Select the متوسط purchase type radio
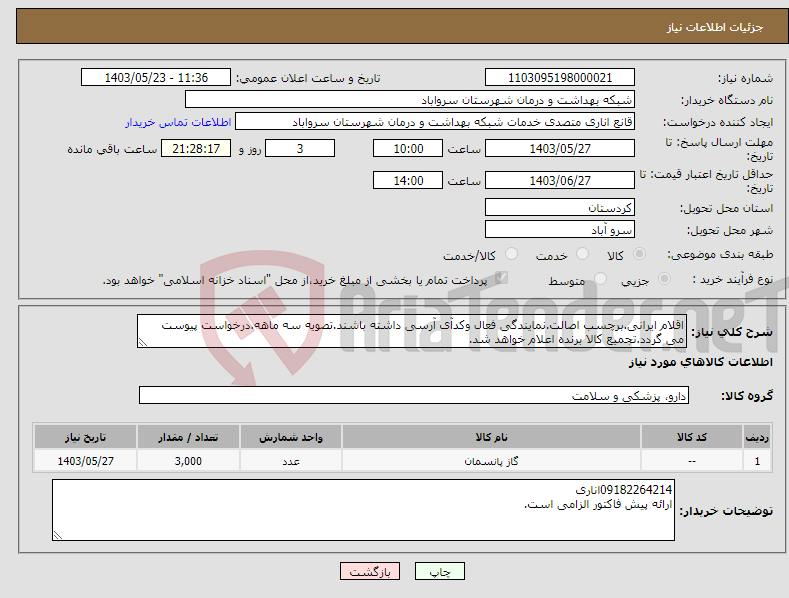Viewport: 789px width, 598px height. [x=600, y=279]
